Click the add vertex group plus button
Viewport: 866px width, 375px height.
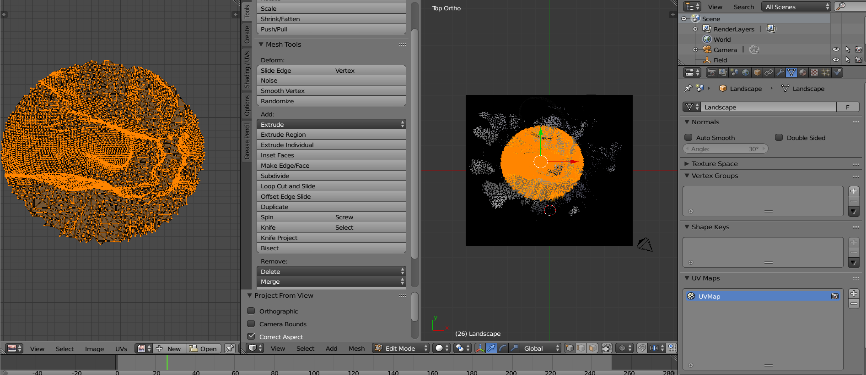point(854,191)
